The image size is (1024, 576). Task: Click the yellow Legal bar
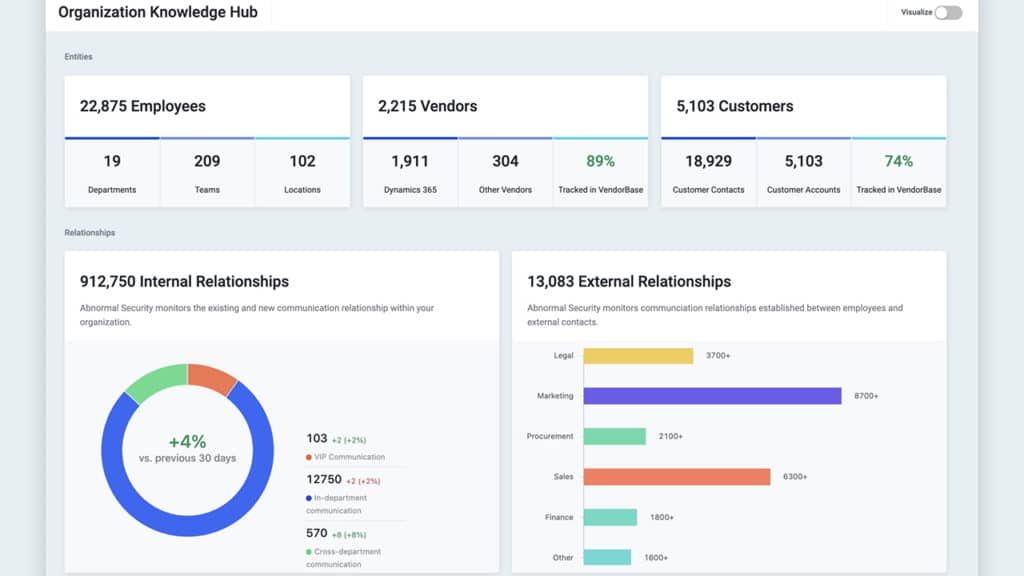(638, 356)
